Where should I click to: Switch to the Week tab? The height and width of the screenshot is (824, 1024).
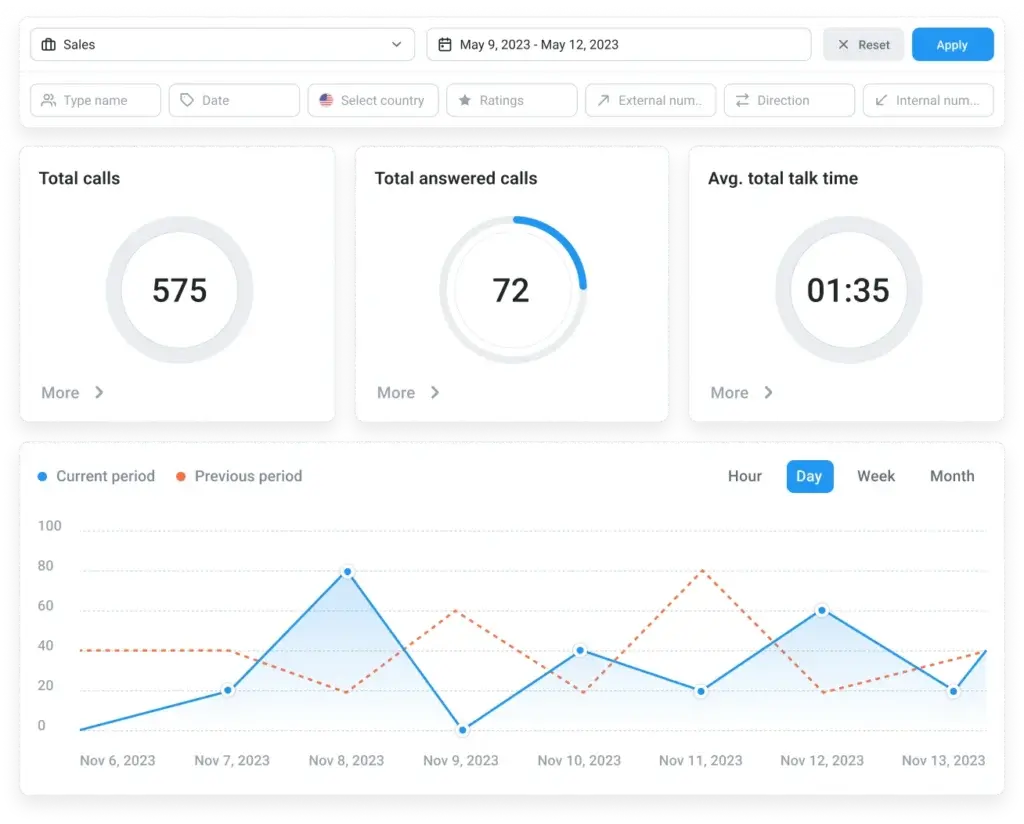pos(876,476)
